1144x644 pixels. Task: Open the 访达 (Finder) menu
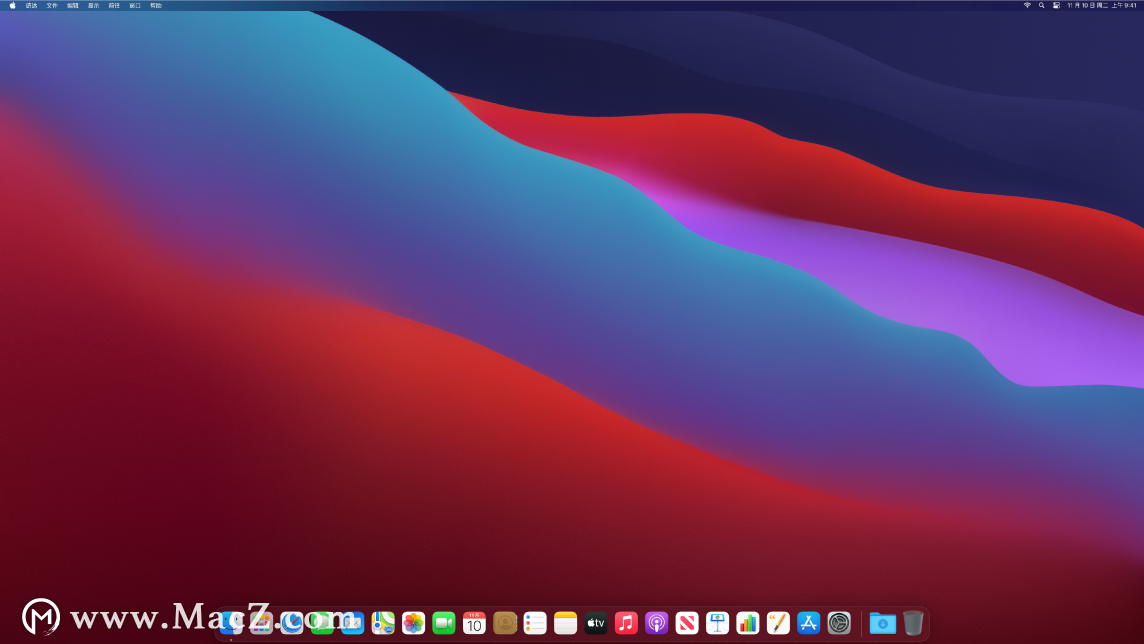(31, 5)
